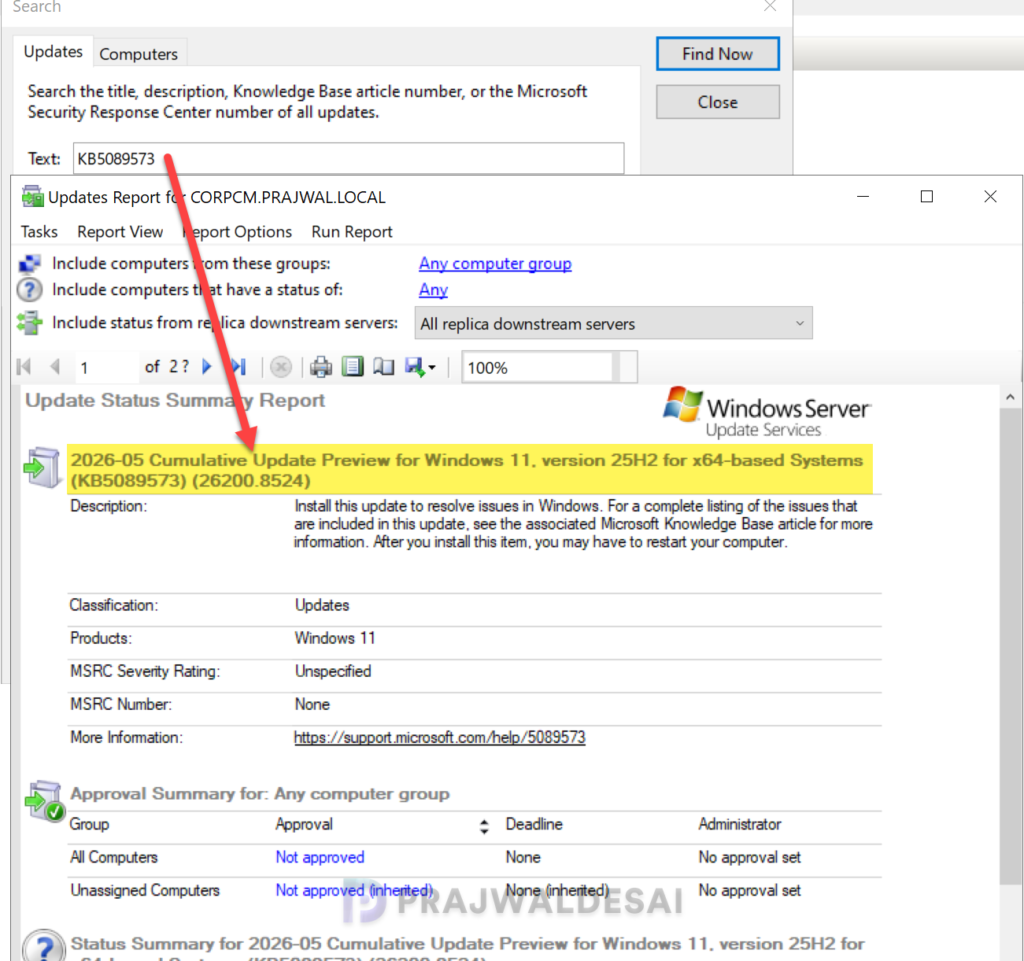
Task: Click the replica downstream servers icon
Action: [29, 323]
